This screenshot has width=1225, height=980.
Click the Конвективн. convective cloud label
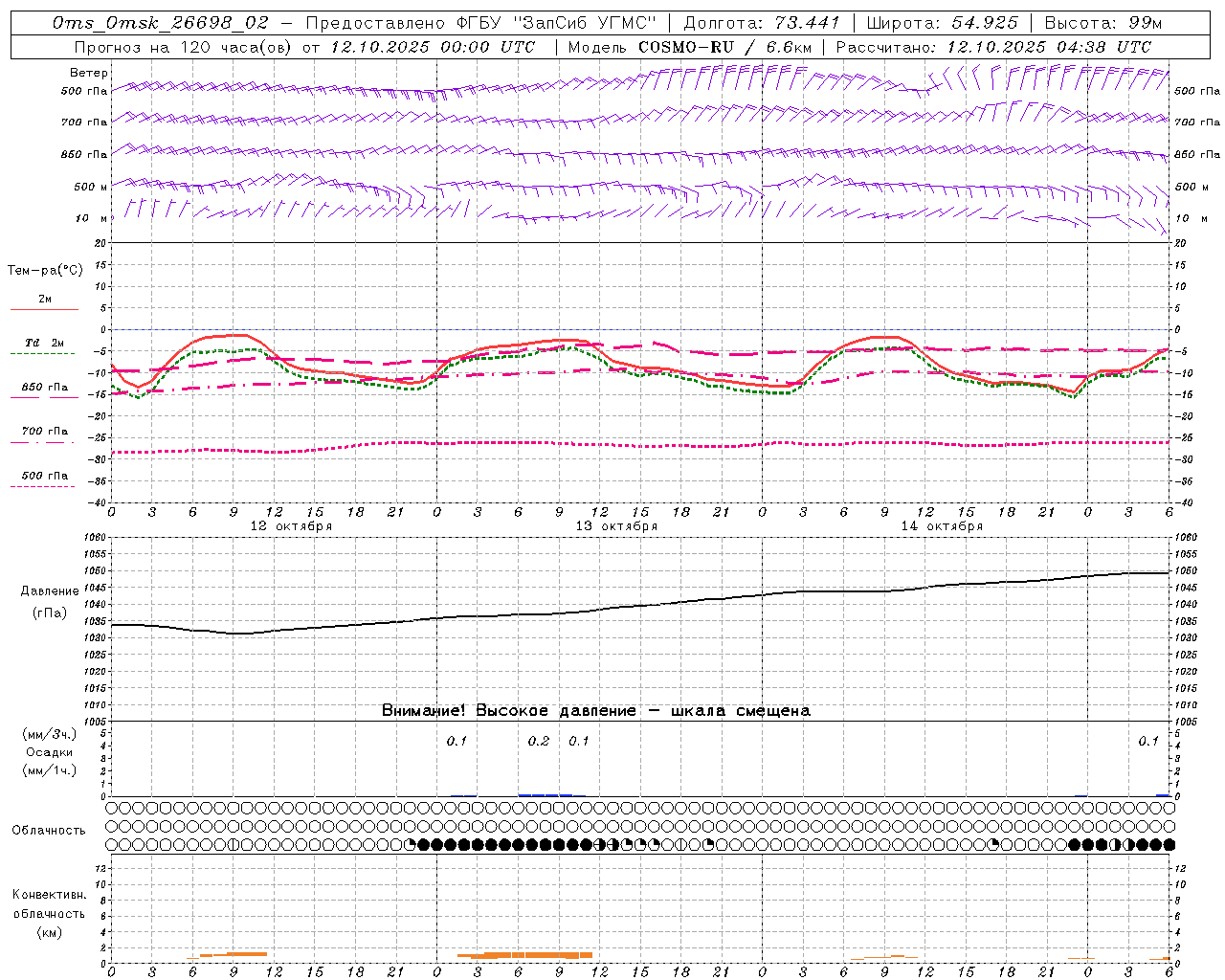pos(49,895)
